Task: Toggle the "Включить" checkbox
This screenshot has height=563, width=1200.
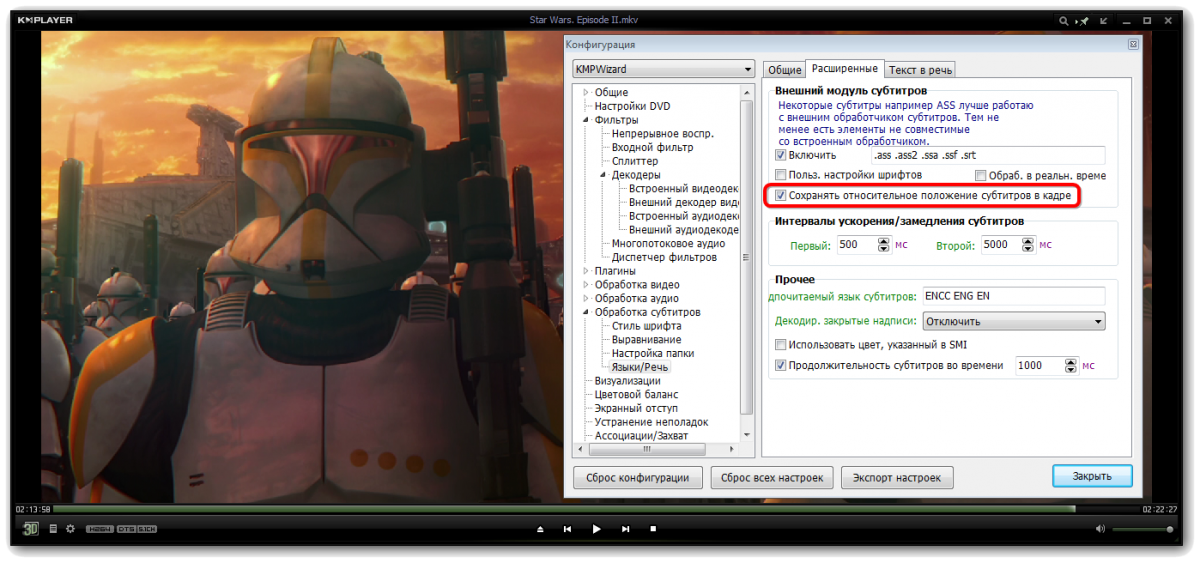Action: click(x=781, y=156)
